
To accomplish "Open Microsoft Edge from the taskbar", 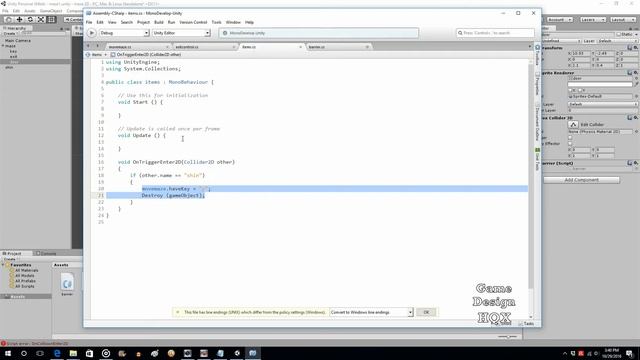I will coord(57,353).
